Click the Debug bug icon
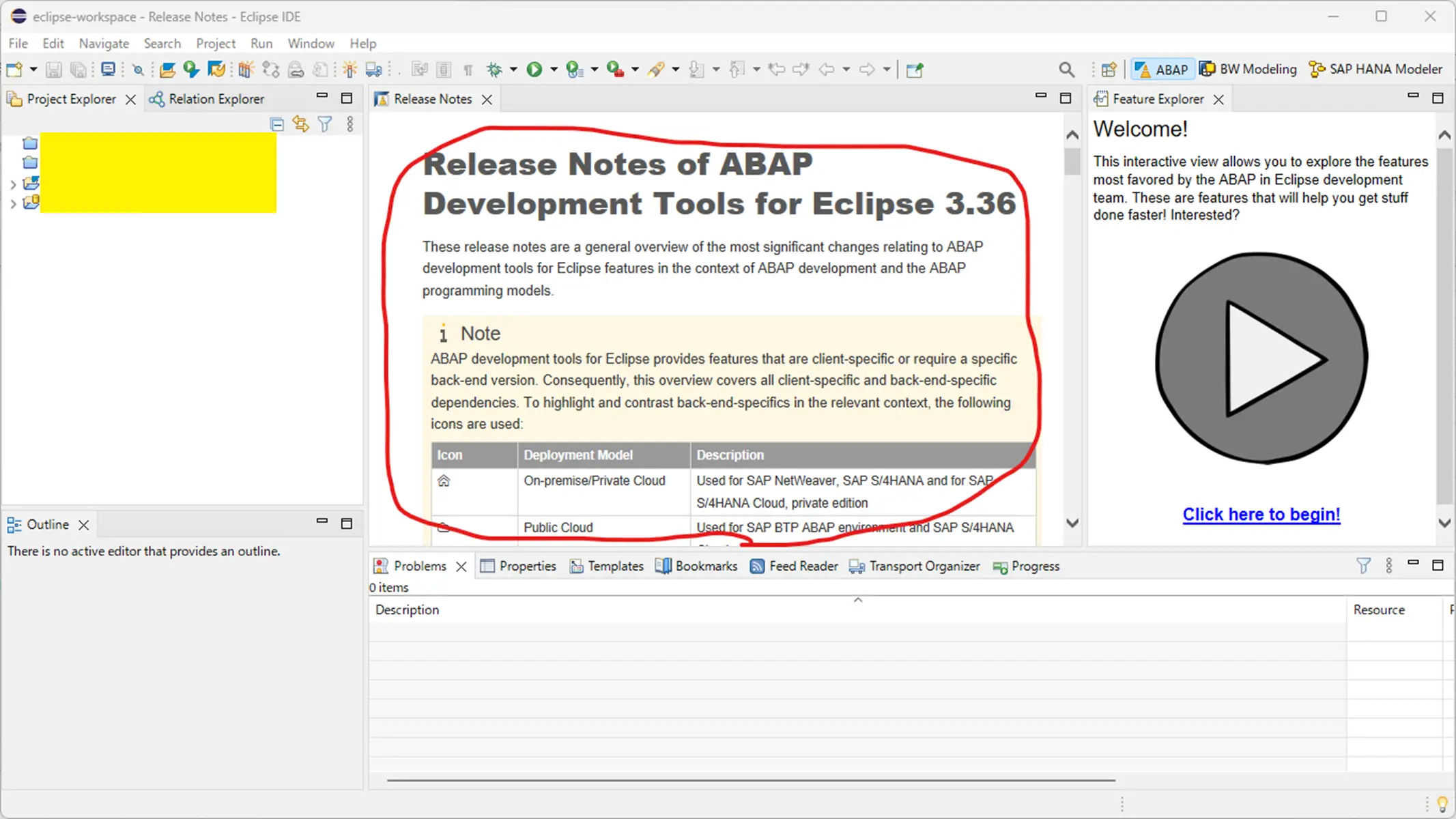The height and width of the screenshot is (819, 1456). [494, 69]
